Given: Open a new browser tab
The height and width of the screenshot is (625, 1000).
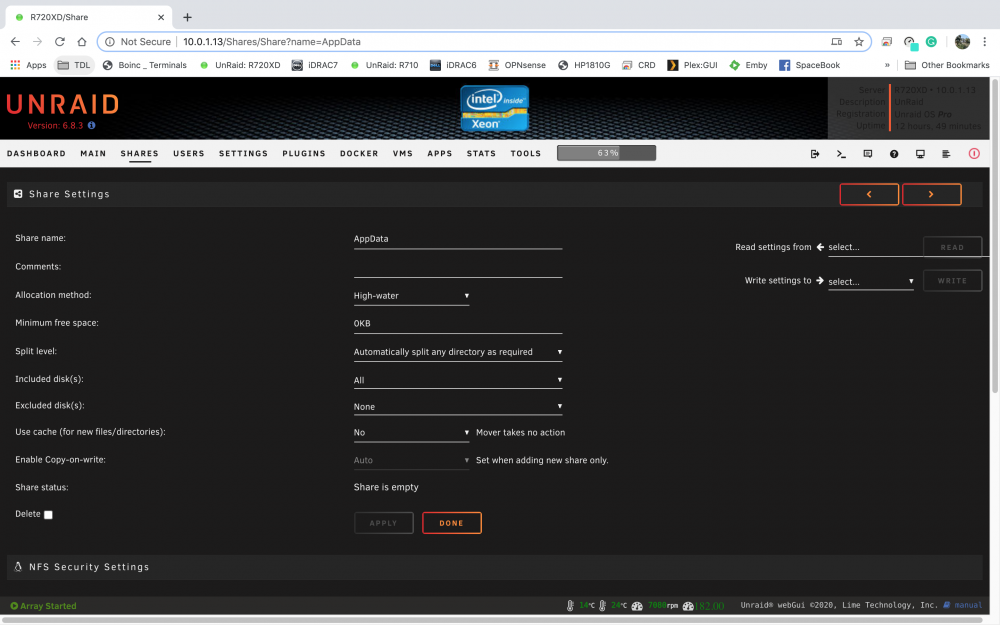Looking at the screenshot, I should (x=187, y=17).
